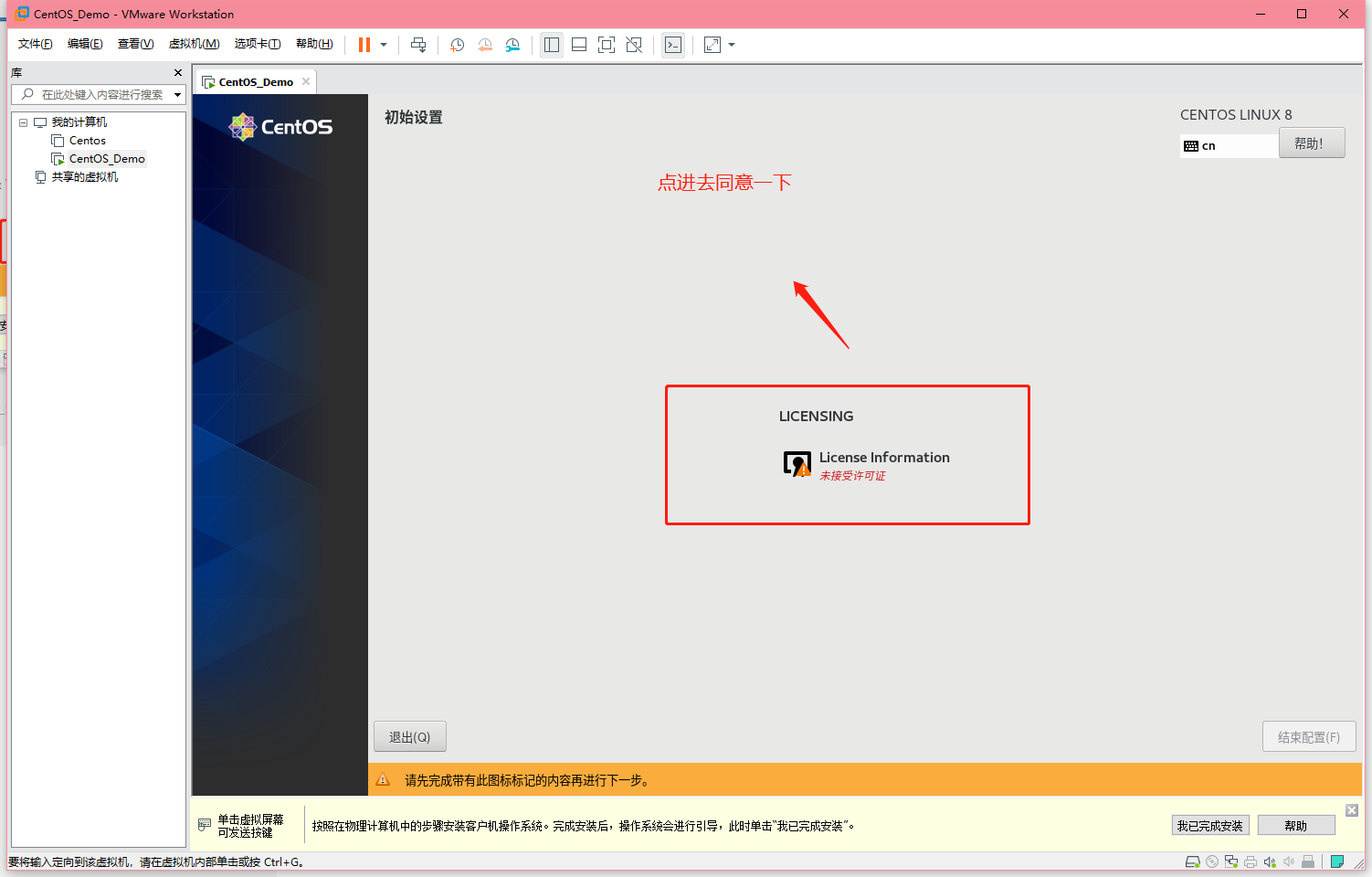Screen dimensions: 1372x877
Task: Open the 选项卡(T) menu
Action: 258,44
